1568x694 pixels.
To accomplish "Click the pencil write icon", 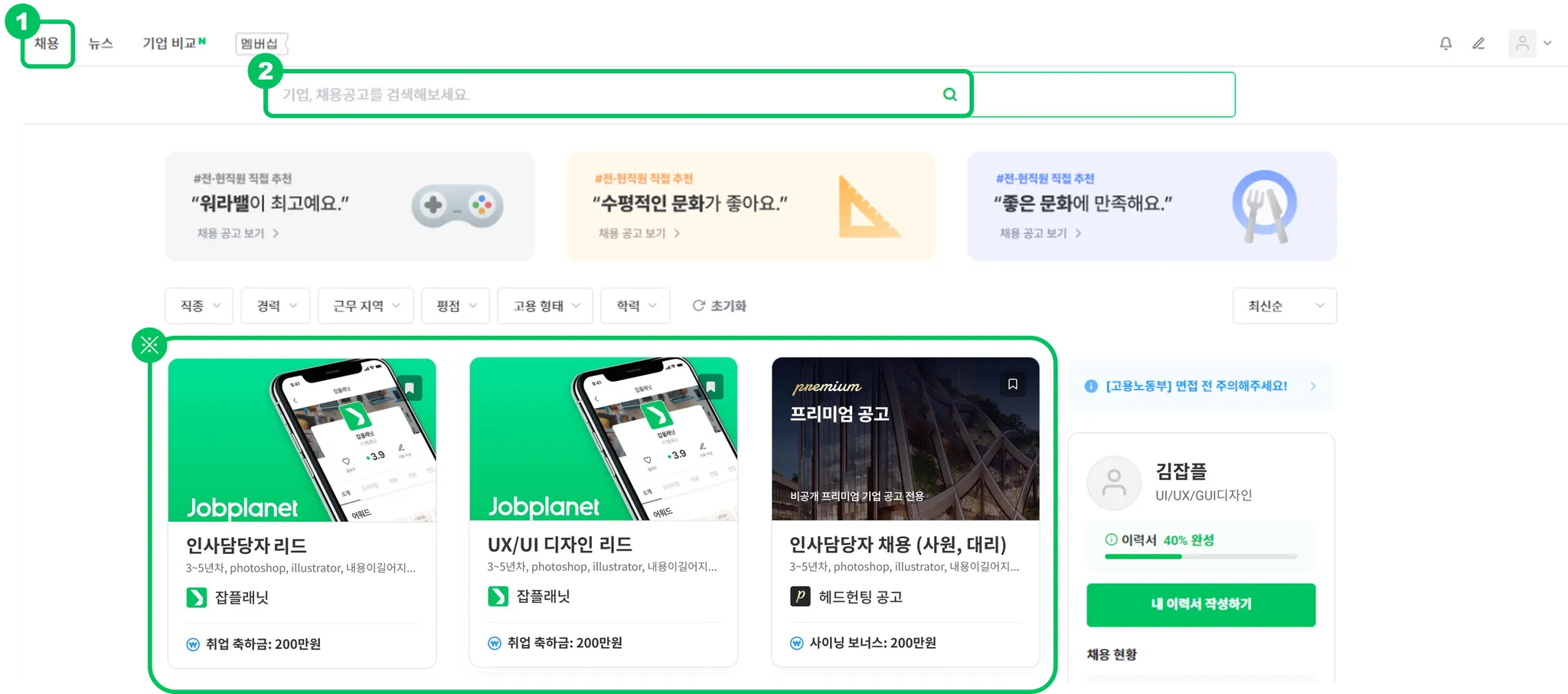I will pos(1478,44).
